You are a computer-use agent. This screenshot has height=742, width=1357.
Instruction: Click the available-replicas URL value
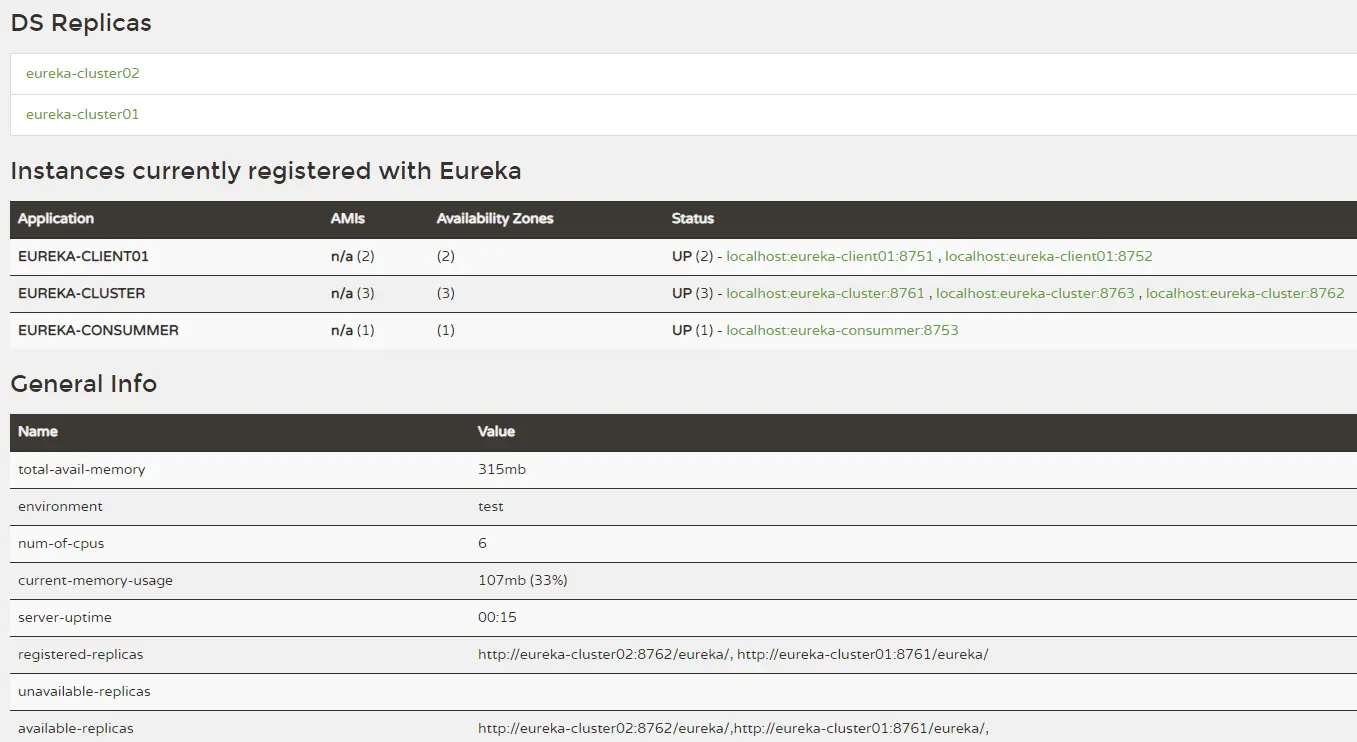(x=733, y=728)
